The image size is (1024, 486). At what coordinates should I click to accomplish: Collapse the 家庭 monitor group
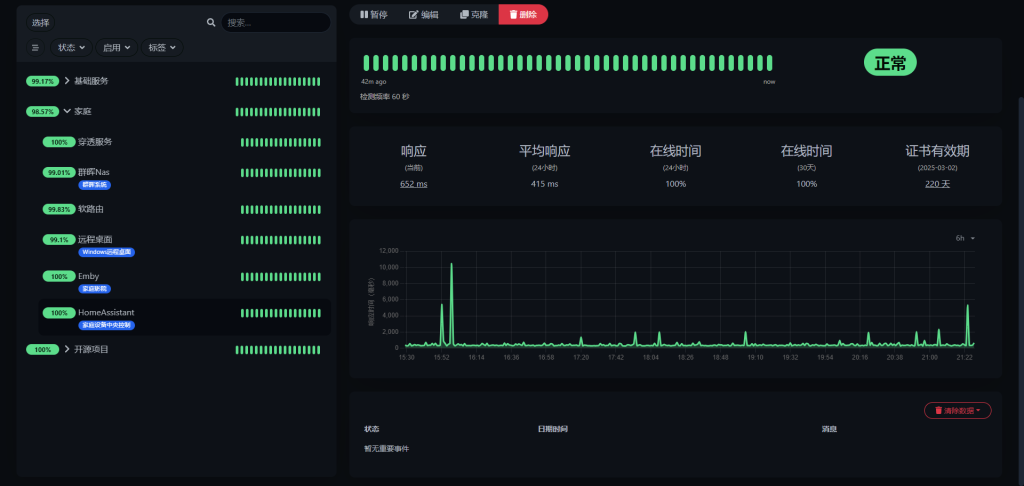tap(67, 112)
